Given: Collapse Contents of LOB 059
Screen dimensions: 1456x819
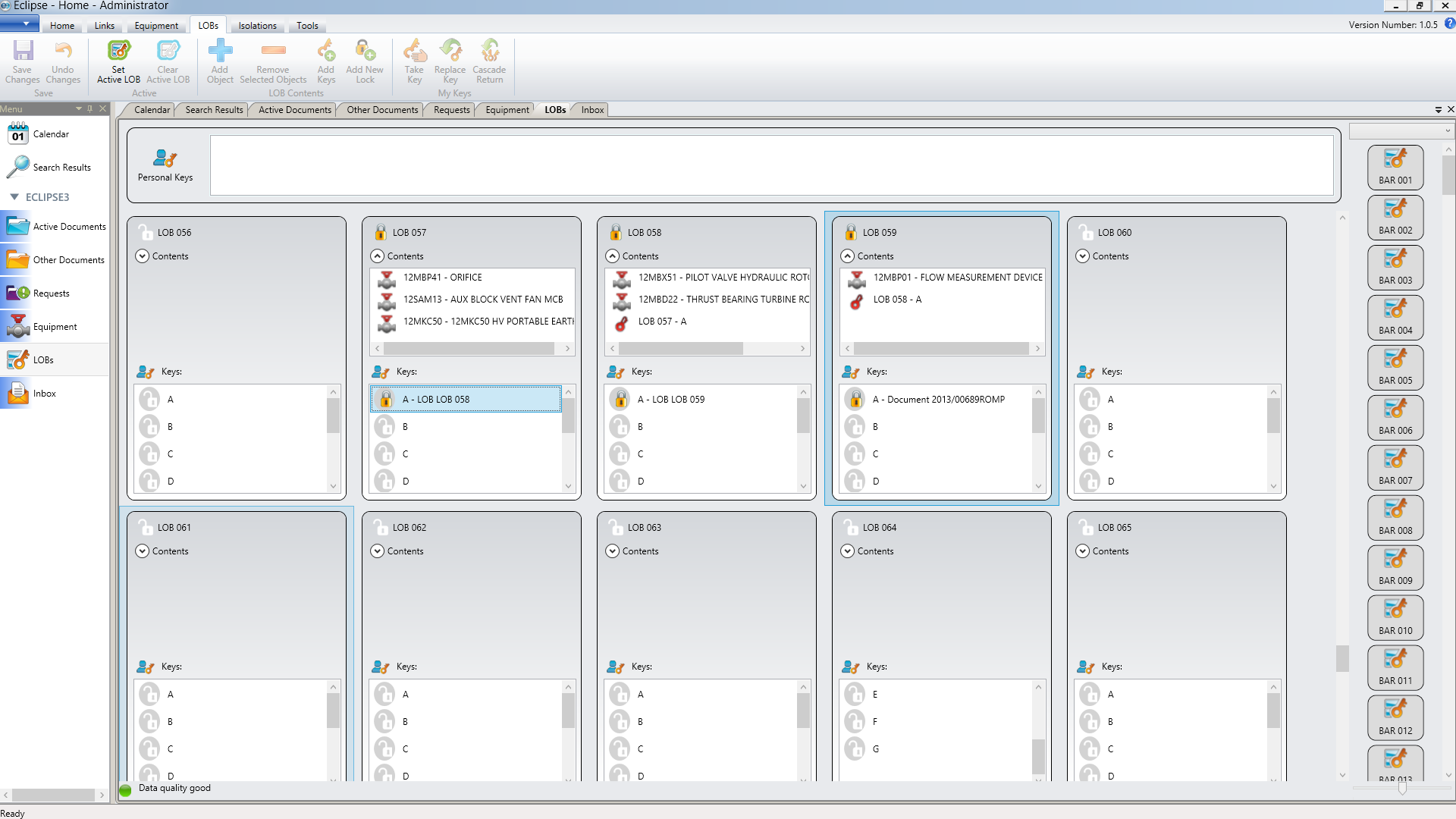Looking at the screenshot, I should [848, 256].
